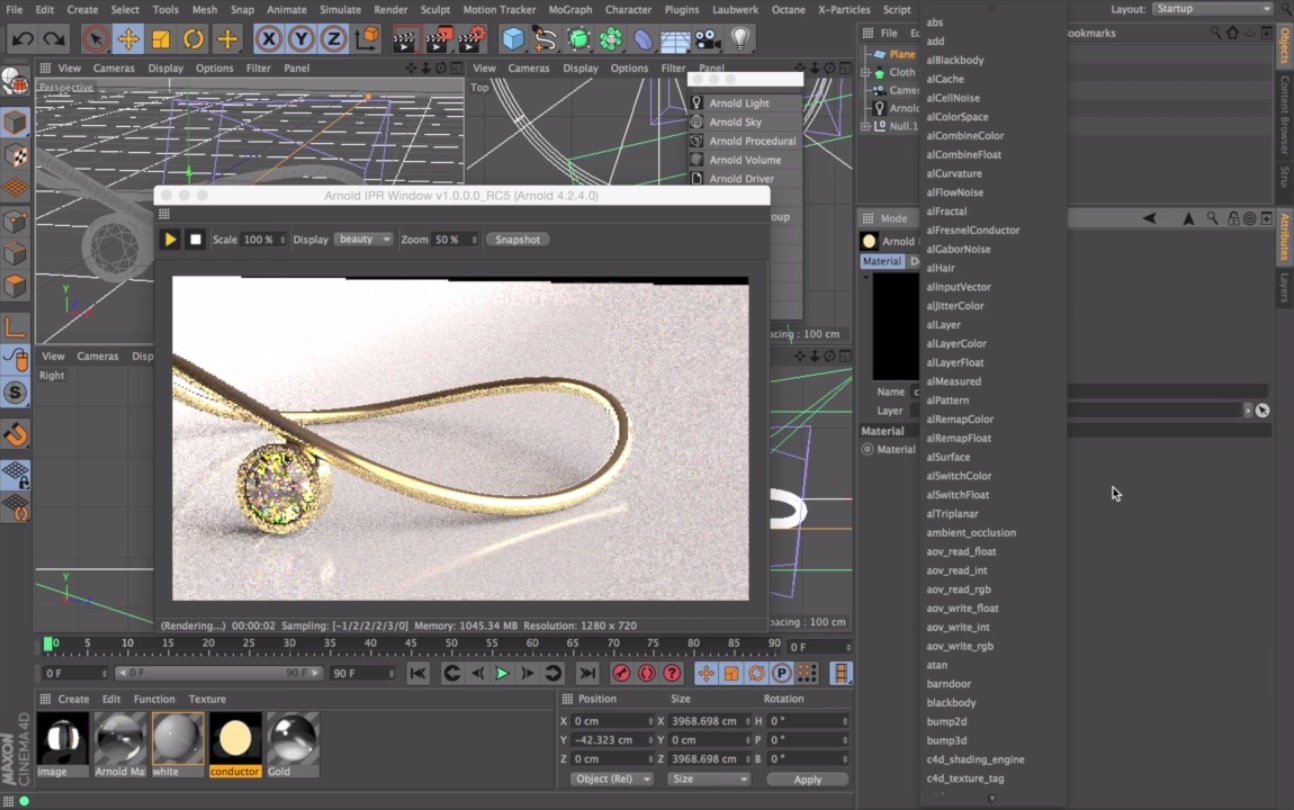The height and width of the screenshot is (810, 1294).
Task: Open the Octane menu
Action: coord(788,9)
